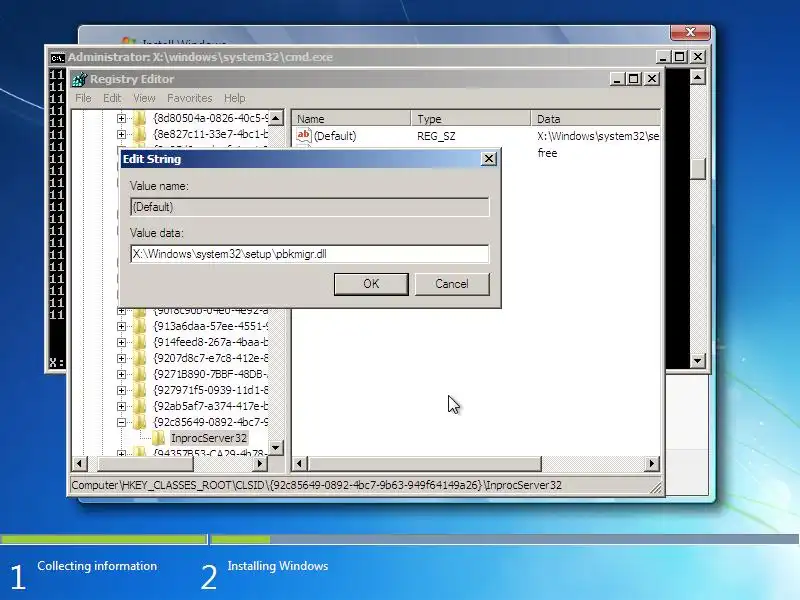The image size is (800, 600).
Task: Sort values by the Data column header
Action: click(596, 118)
